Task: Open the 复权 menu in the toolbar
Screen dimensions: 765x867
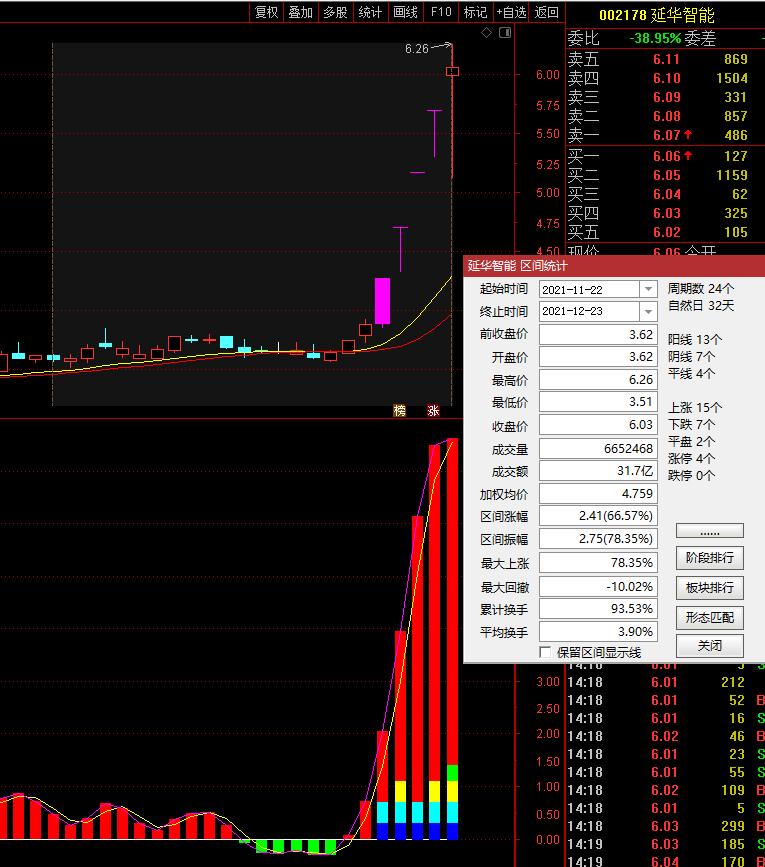Action: point(266,12)
